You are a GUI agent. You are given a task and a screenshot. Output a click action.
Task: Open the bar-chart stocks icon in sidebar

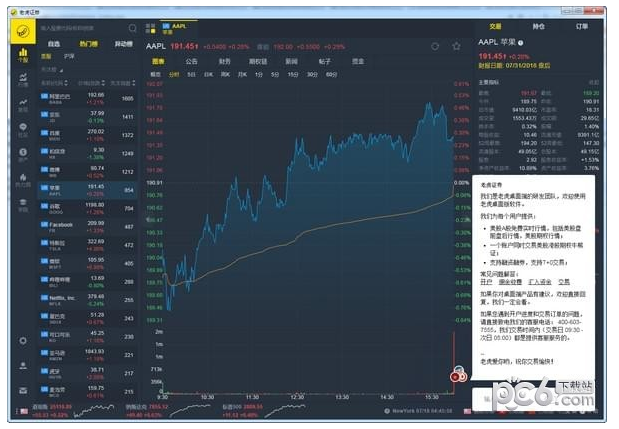click(23, 54)
